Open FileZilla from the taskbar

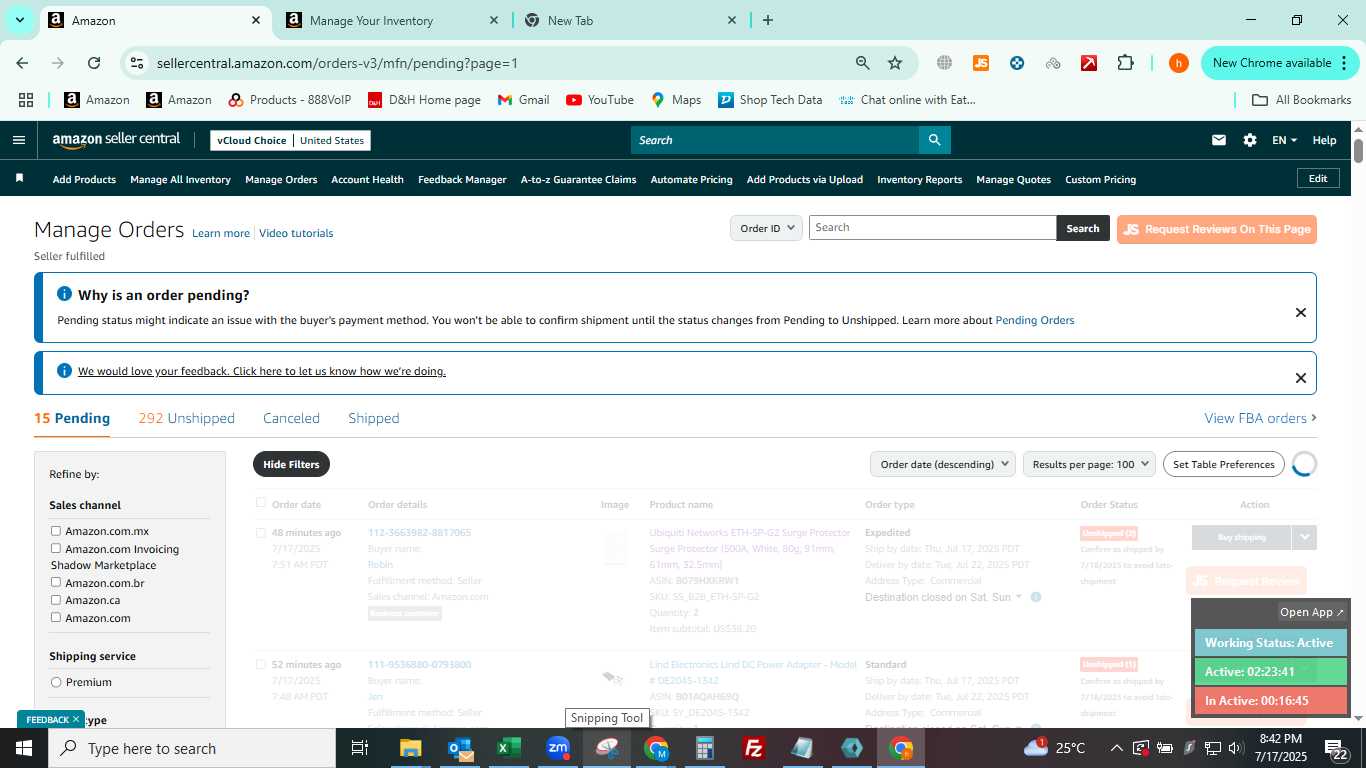[754, 748]
